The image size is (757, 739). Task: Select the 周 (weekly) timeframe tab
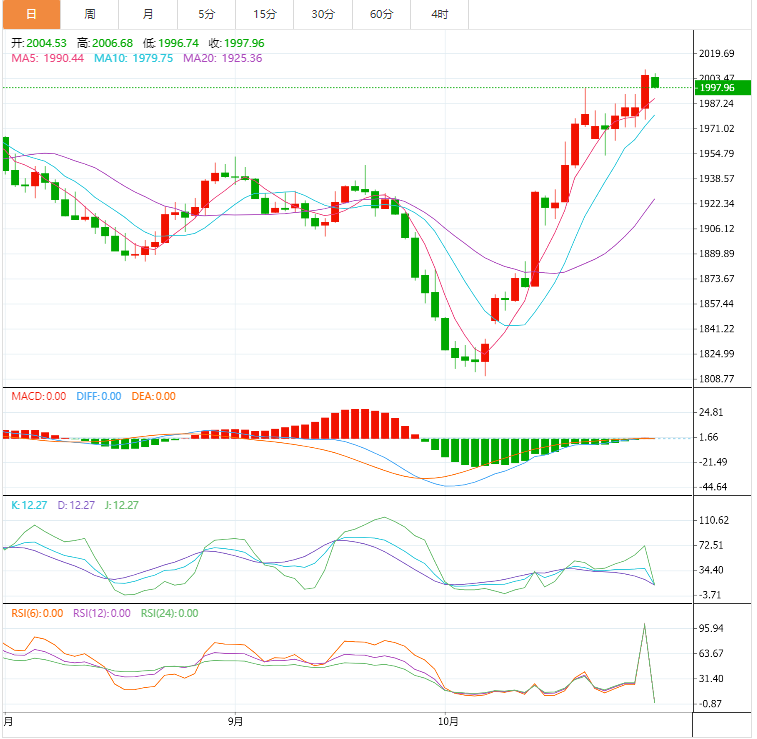90,14
